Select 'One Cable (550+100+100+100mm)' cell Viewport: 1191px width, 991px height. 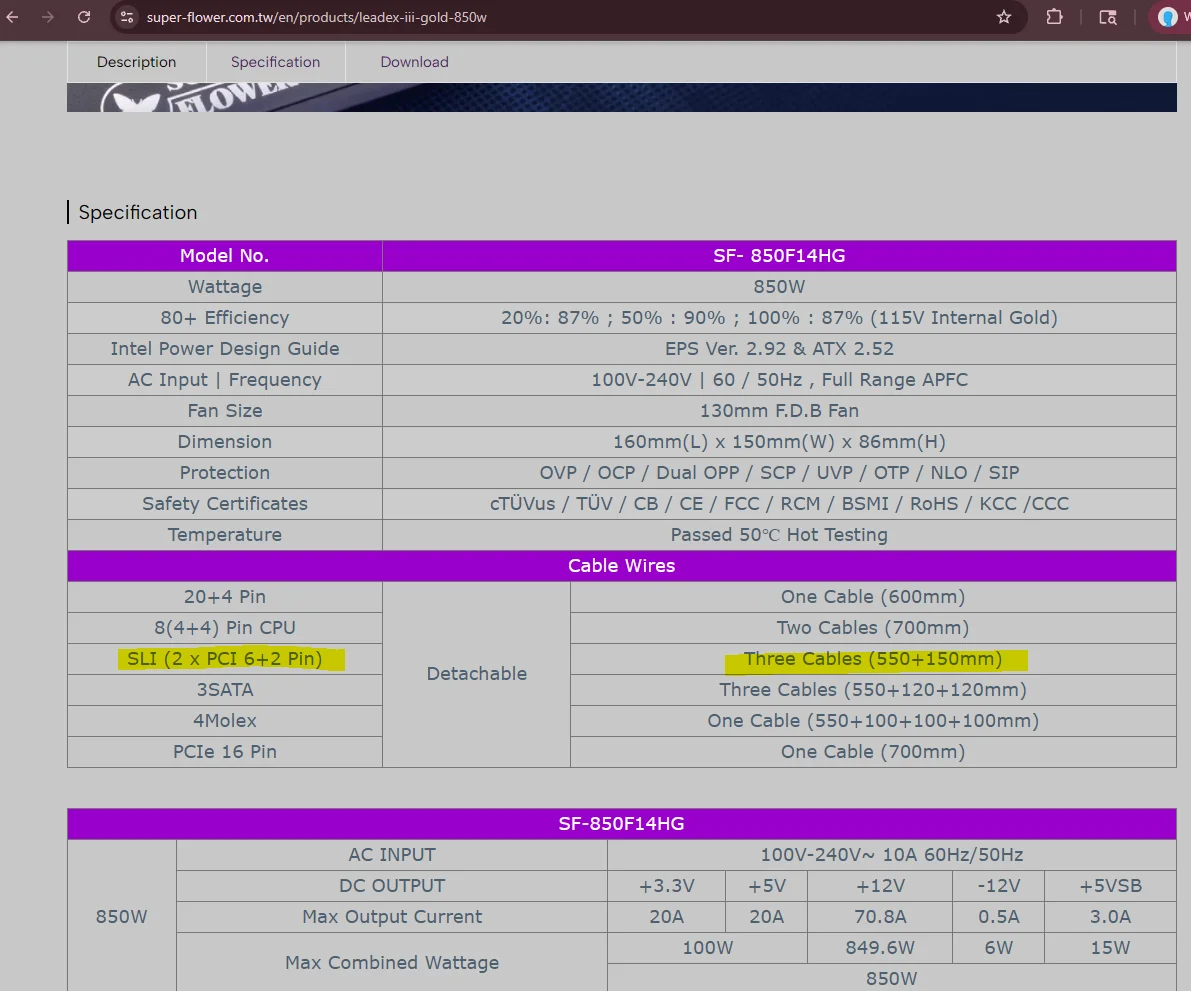pyautogui.click(x=874, y=721)
